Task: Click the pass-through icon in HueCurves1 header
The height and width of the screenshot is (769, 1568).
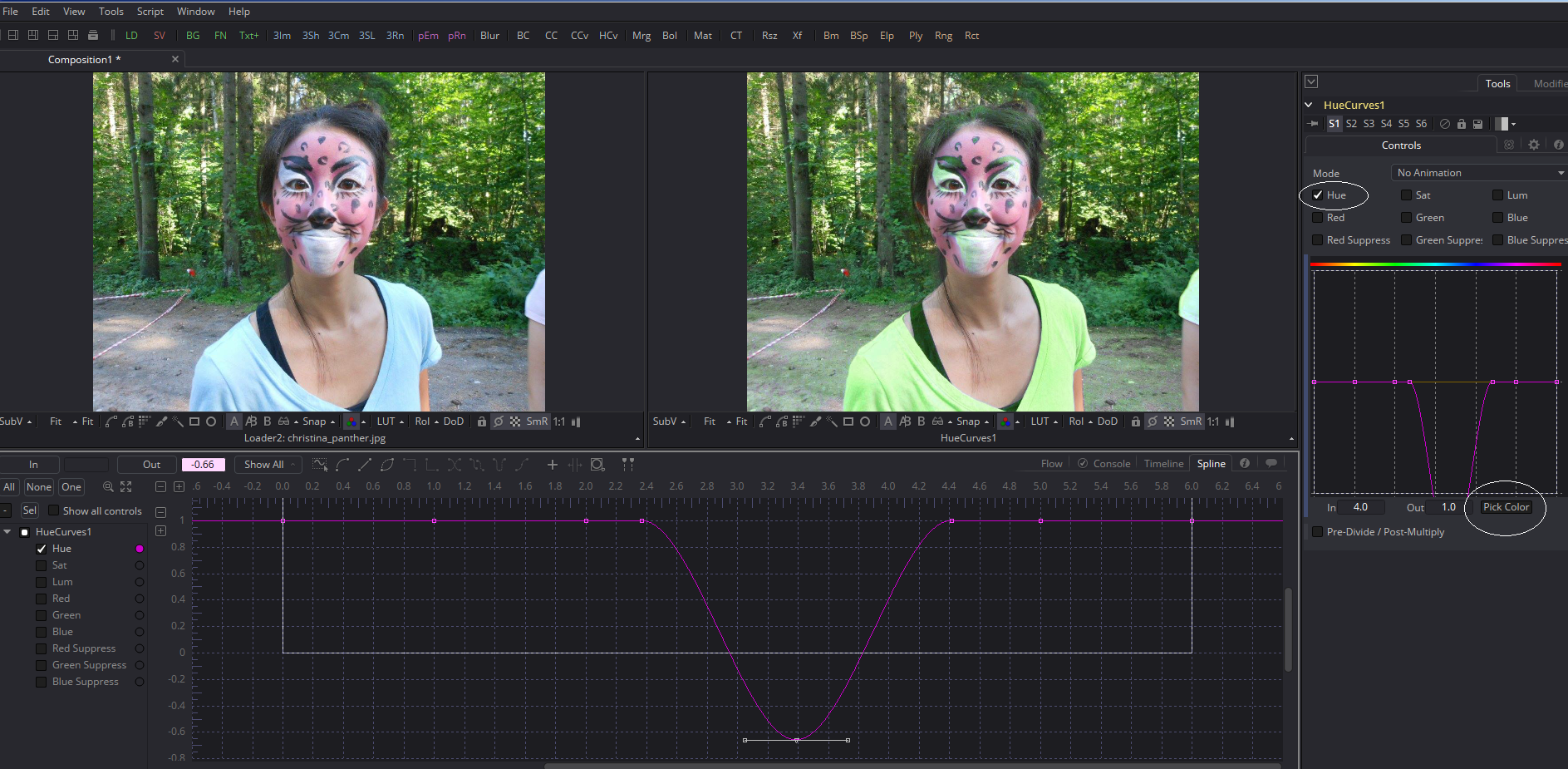Action: coord(1445,124)
